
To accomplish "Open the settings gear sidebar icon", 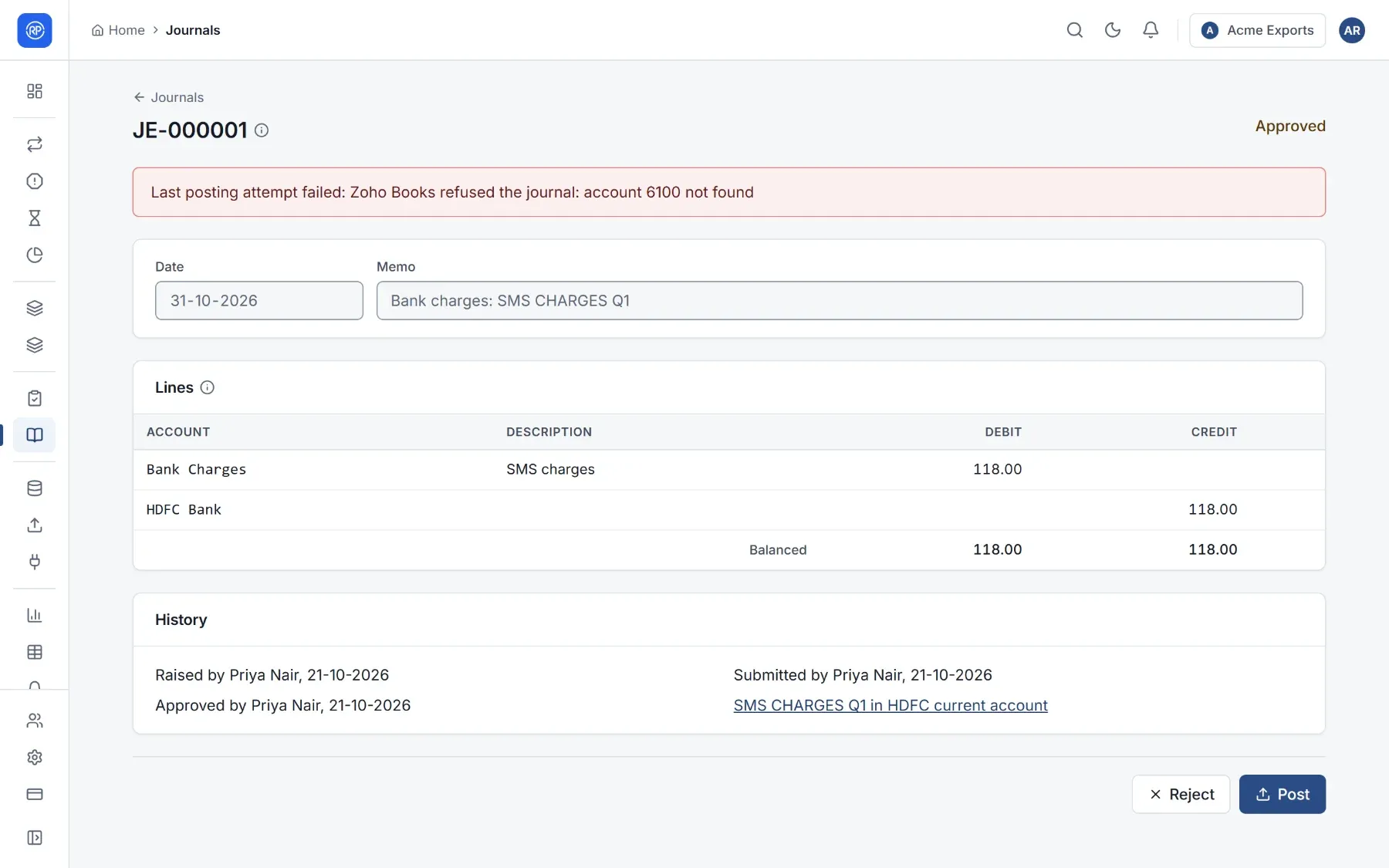I will coord(35,758).
